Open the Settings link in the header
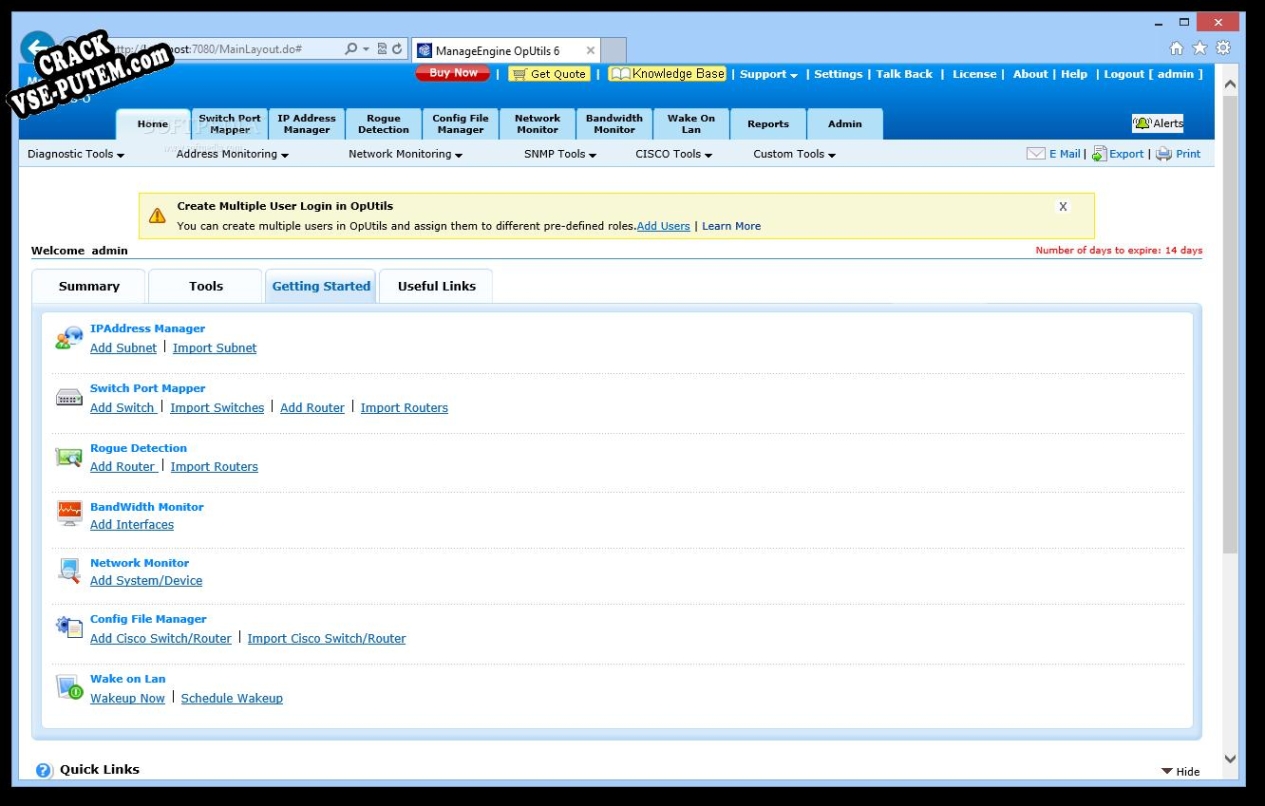This screenshot has width=1265, height=806. (838, 74)
